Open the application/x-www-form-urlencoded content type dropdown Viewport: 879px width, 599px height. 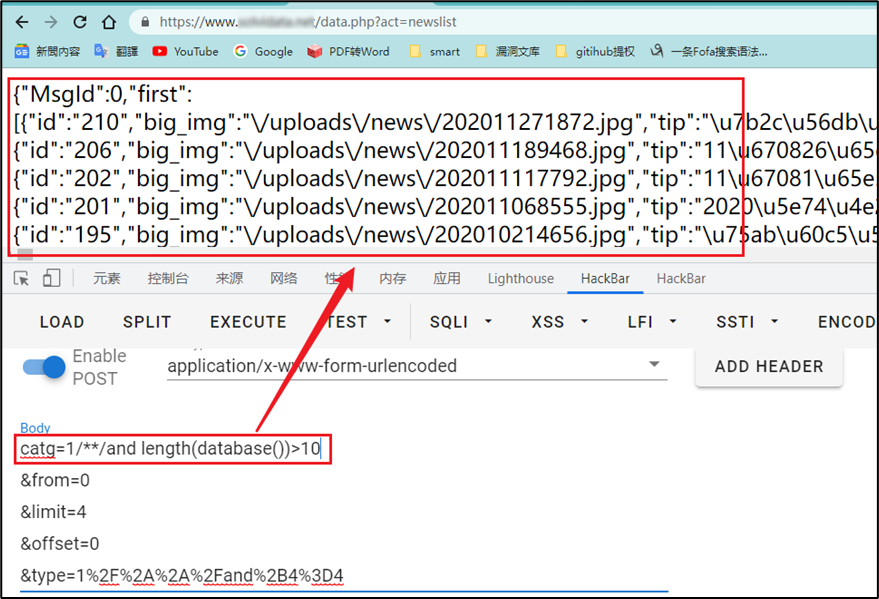click(417, 366)
